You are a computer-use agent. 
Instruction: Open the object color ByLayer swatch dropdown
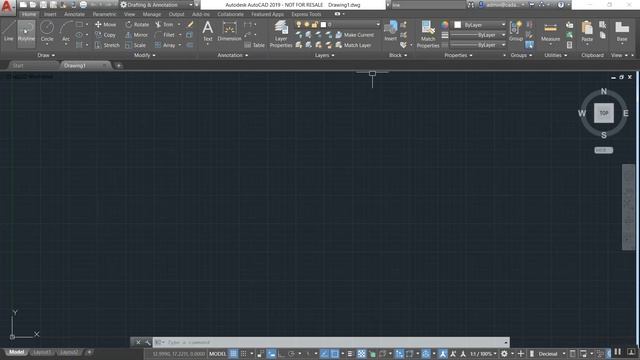pos(480,25)
